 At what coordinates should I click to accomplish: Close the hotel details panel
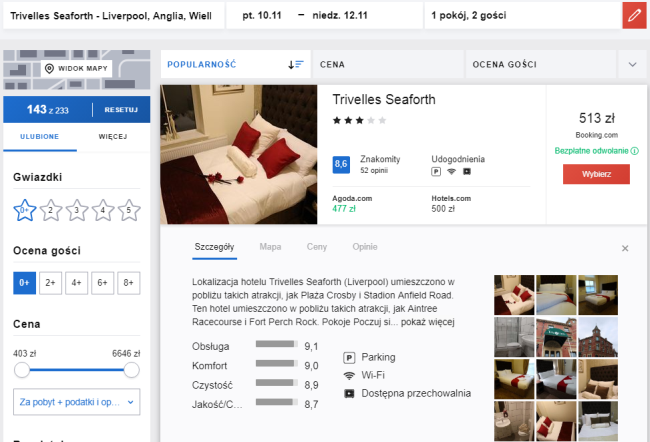pos(625,248)
